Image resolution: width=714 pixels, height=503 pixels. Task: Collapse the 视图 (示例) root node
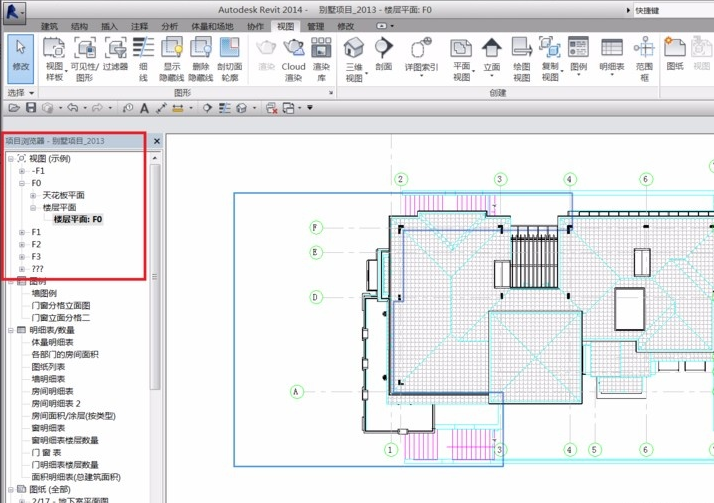pos(10,158)
